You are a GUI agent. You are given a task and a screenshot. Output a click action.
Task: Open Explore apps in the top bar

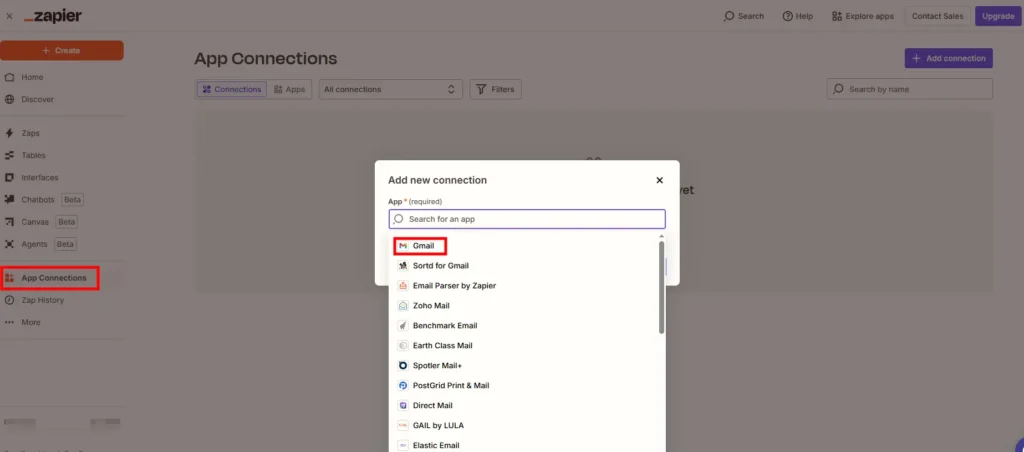[863, 16]
